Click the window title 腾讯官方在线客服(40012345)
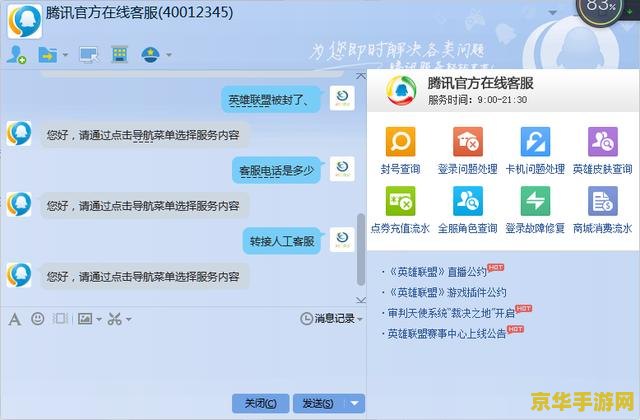 point(139,13)
